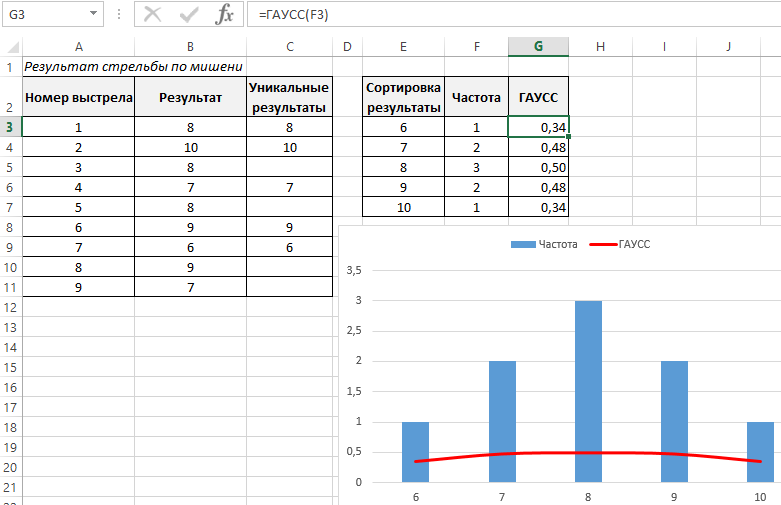Click into the formula bar with =ГАУСС(F3)

tap(500, 14)
